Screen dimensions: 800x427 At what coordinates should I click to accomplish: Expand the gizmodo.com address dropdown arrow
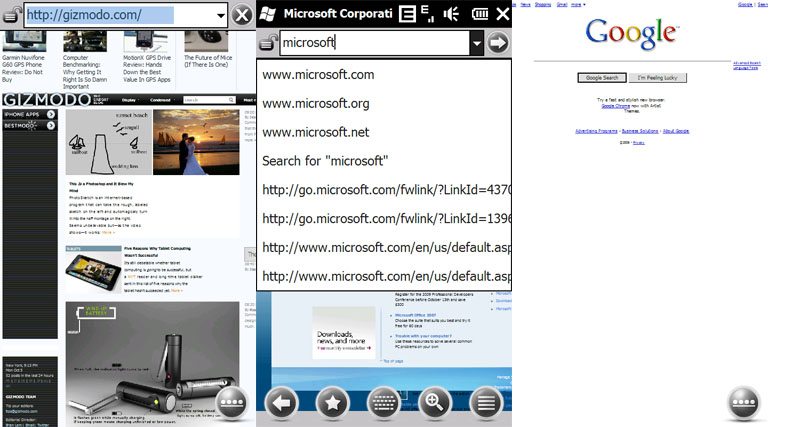coord(220,15)
